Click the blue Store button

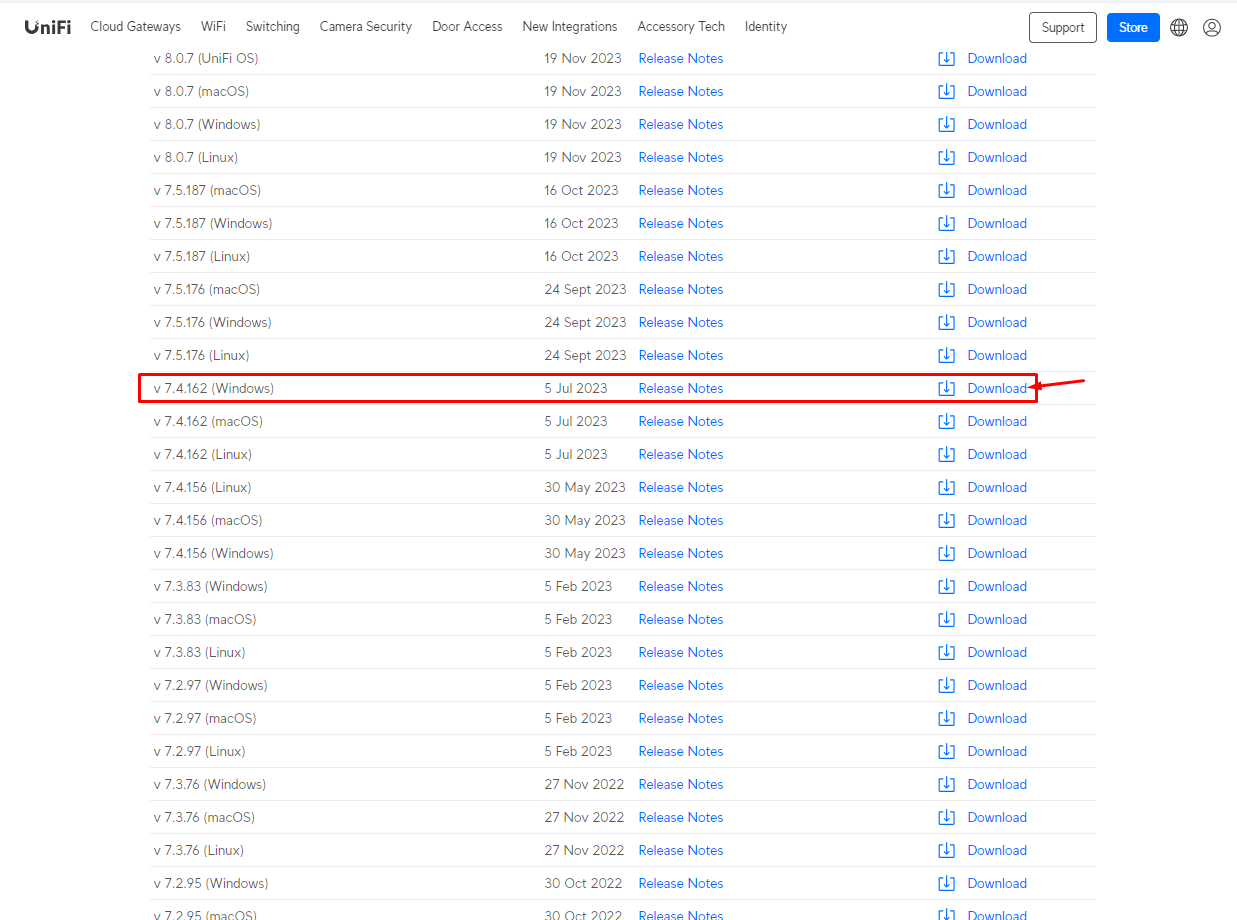click(1133, 28)
